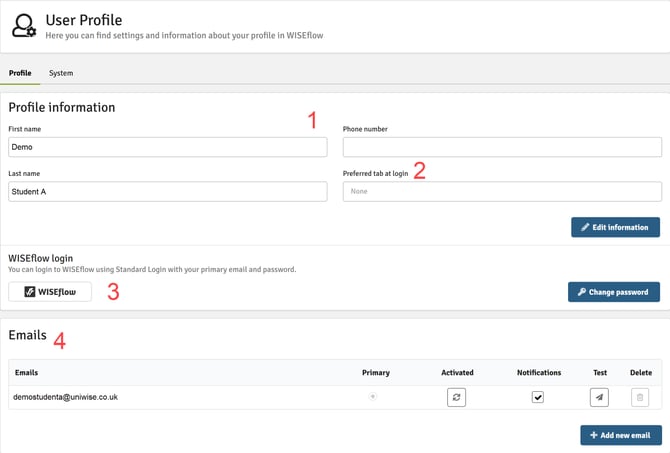Click the Primary column header

coord(376,373)
